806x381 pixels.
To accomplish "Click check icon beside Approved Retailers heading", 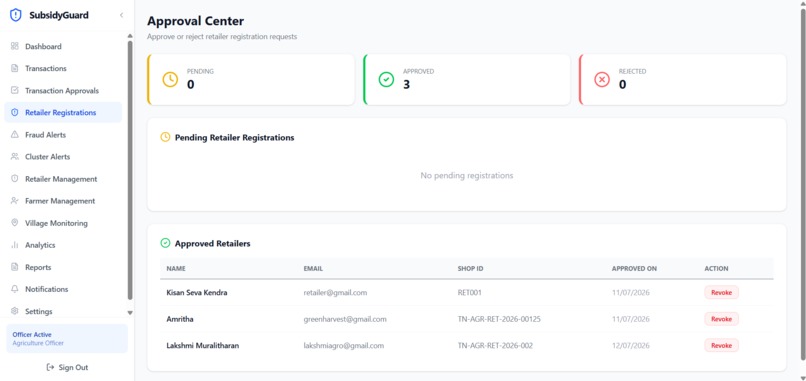I will [x=165, y=243].
